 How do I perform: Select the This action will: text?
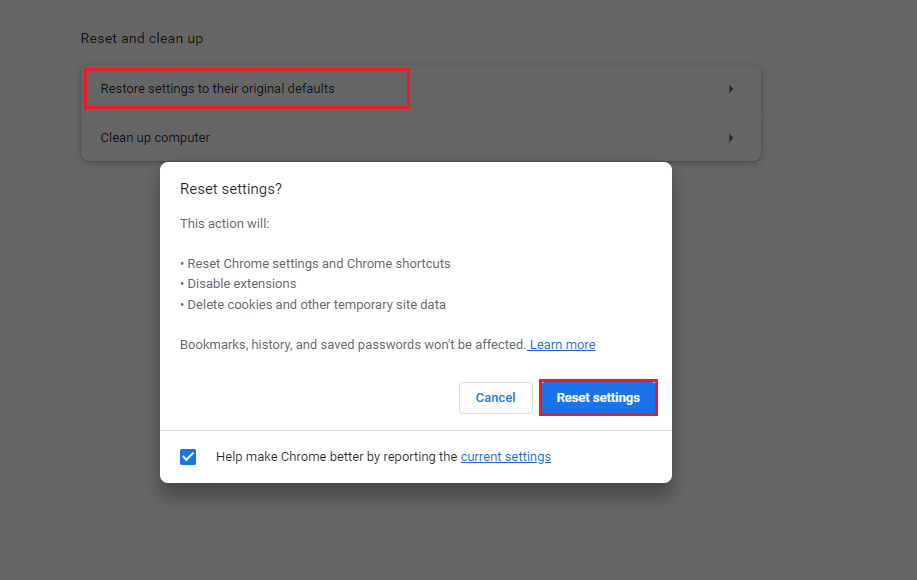pyautogui.click(x=225, y=224)
